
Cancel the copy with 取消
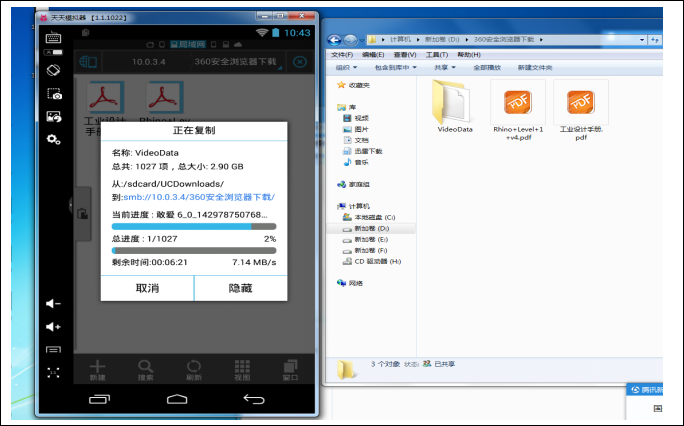tap(147, 288)
